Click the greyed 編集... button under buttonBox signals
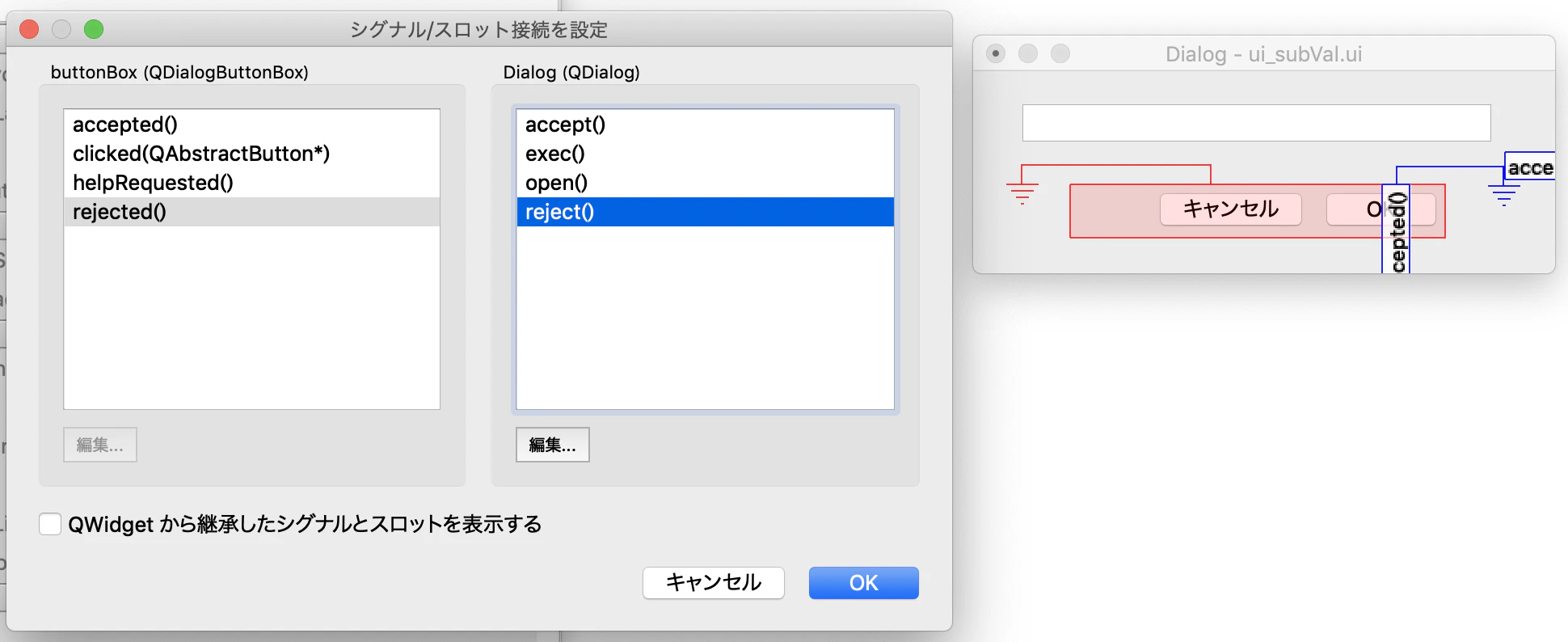This screenshot has height=642, width=1568. (x=100, y=445)
